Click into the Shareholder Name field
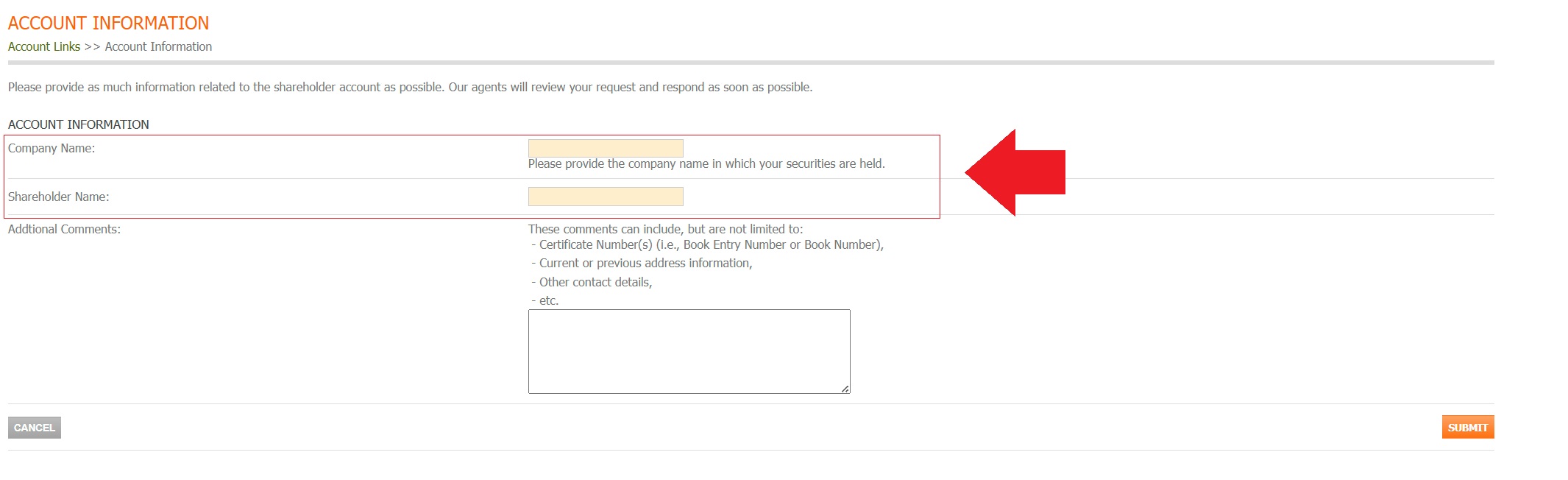1568x480 pixels. click(x=605, y=197)
